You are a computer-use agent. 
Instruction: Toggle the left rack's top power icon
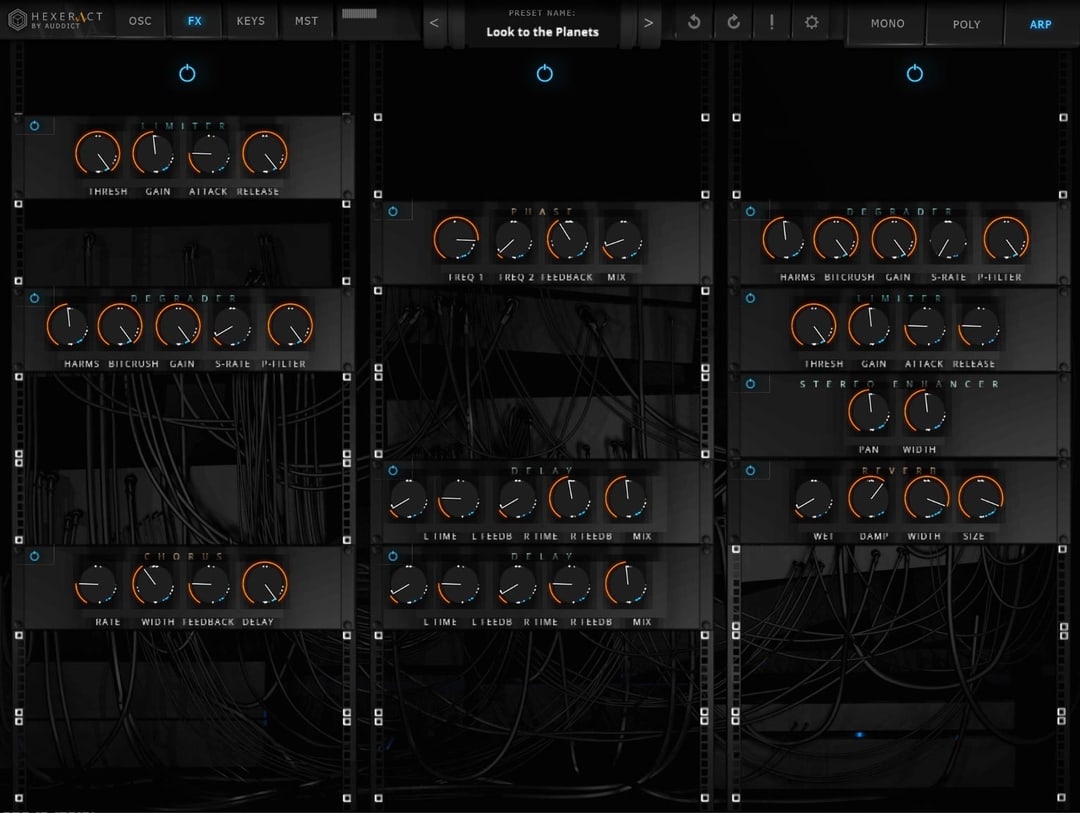(187, 73)
